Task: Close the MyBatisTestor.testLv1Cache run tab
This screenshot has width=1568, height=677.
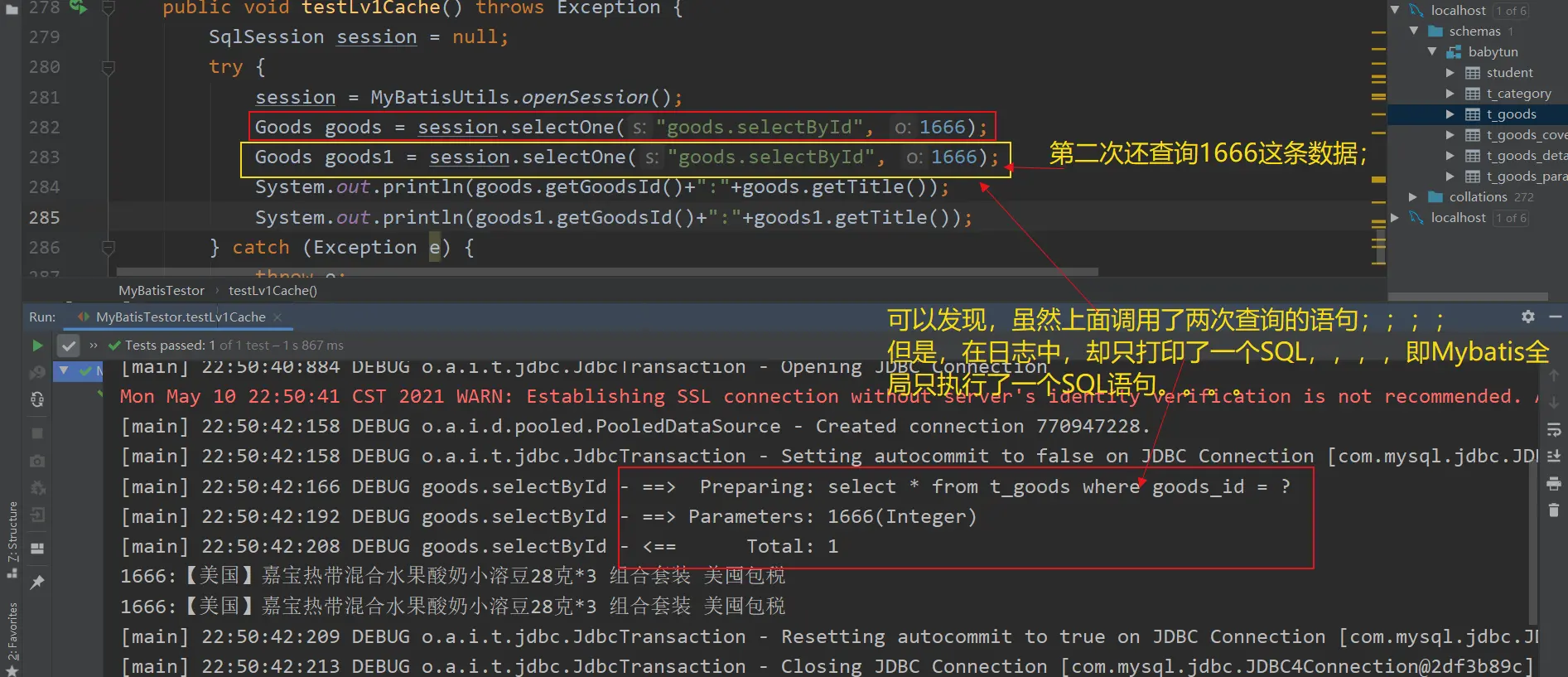Action: (x=277, y=317)
